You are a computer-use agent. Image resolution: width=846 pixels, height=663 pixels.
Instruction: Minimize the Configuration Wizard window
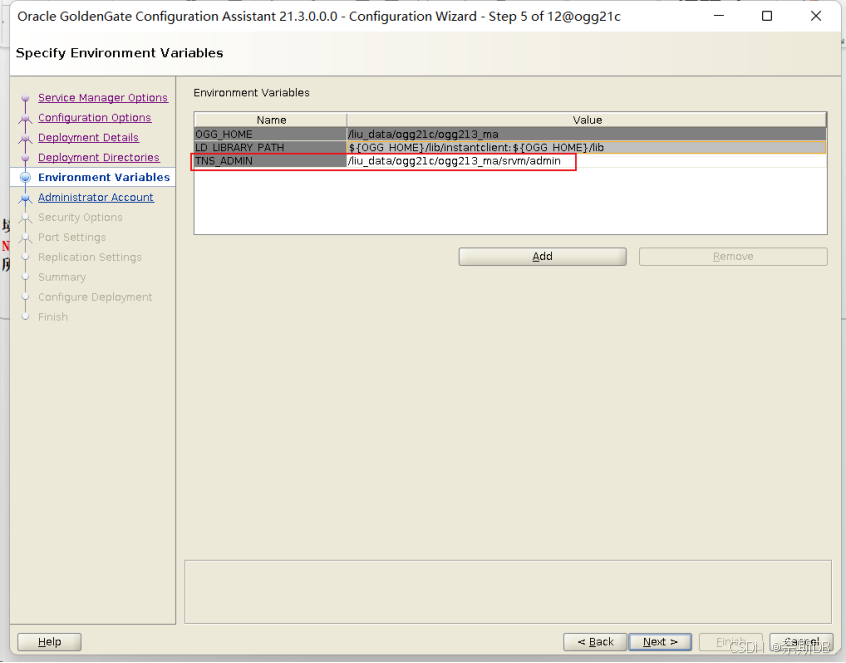(x=719, y=16)
